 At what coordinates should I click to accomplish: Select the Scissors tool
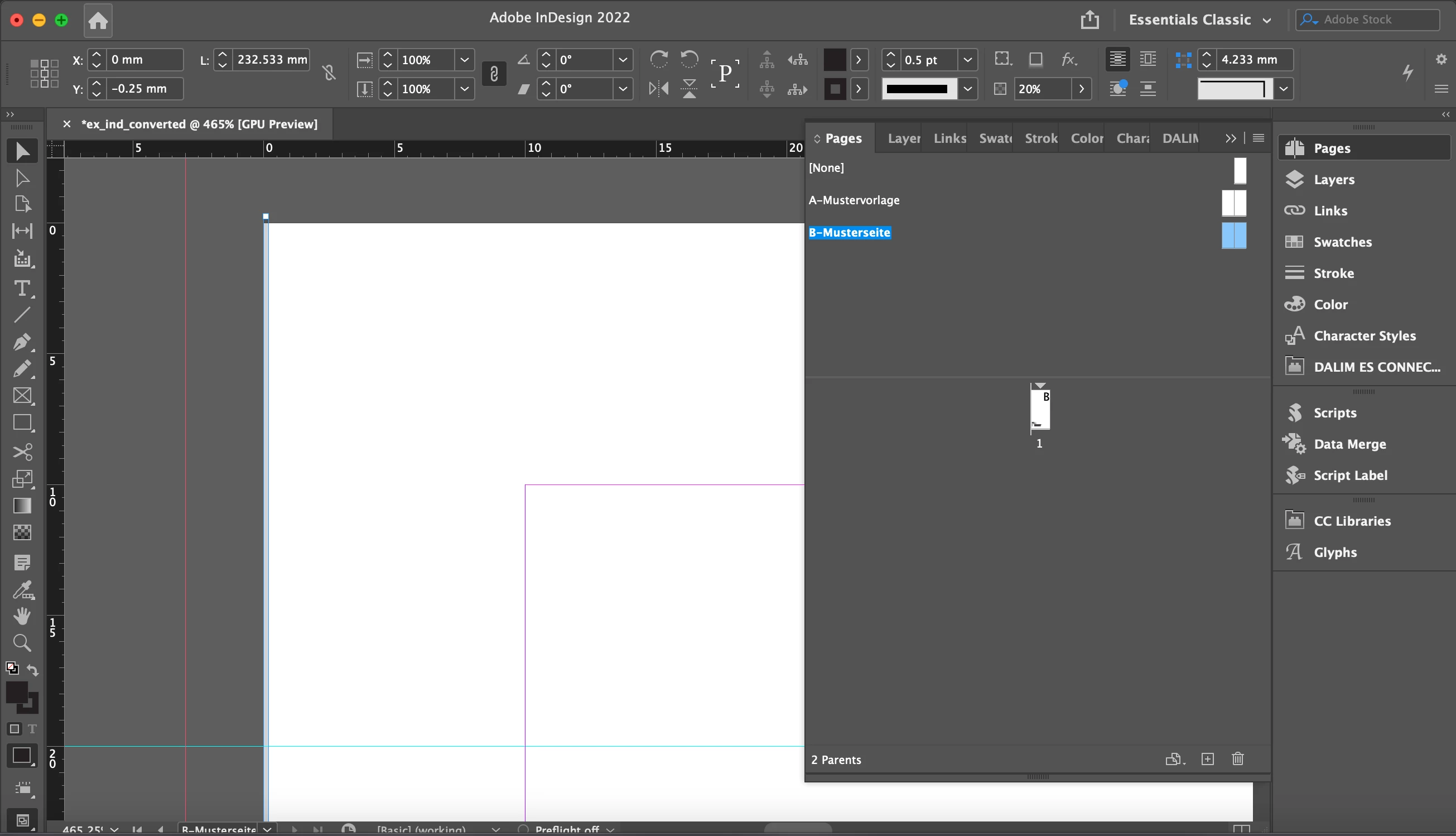tap(22, 452)
